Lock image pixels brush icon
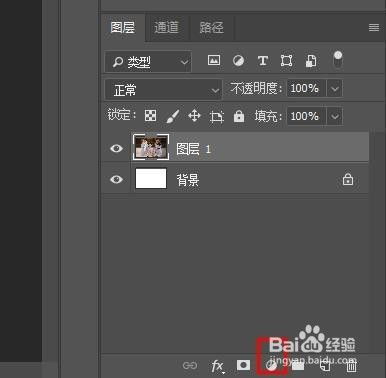Screen dimensions: 386x378 (x=173, y=116)
